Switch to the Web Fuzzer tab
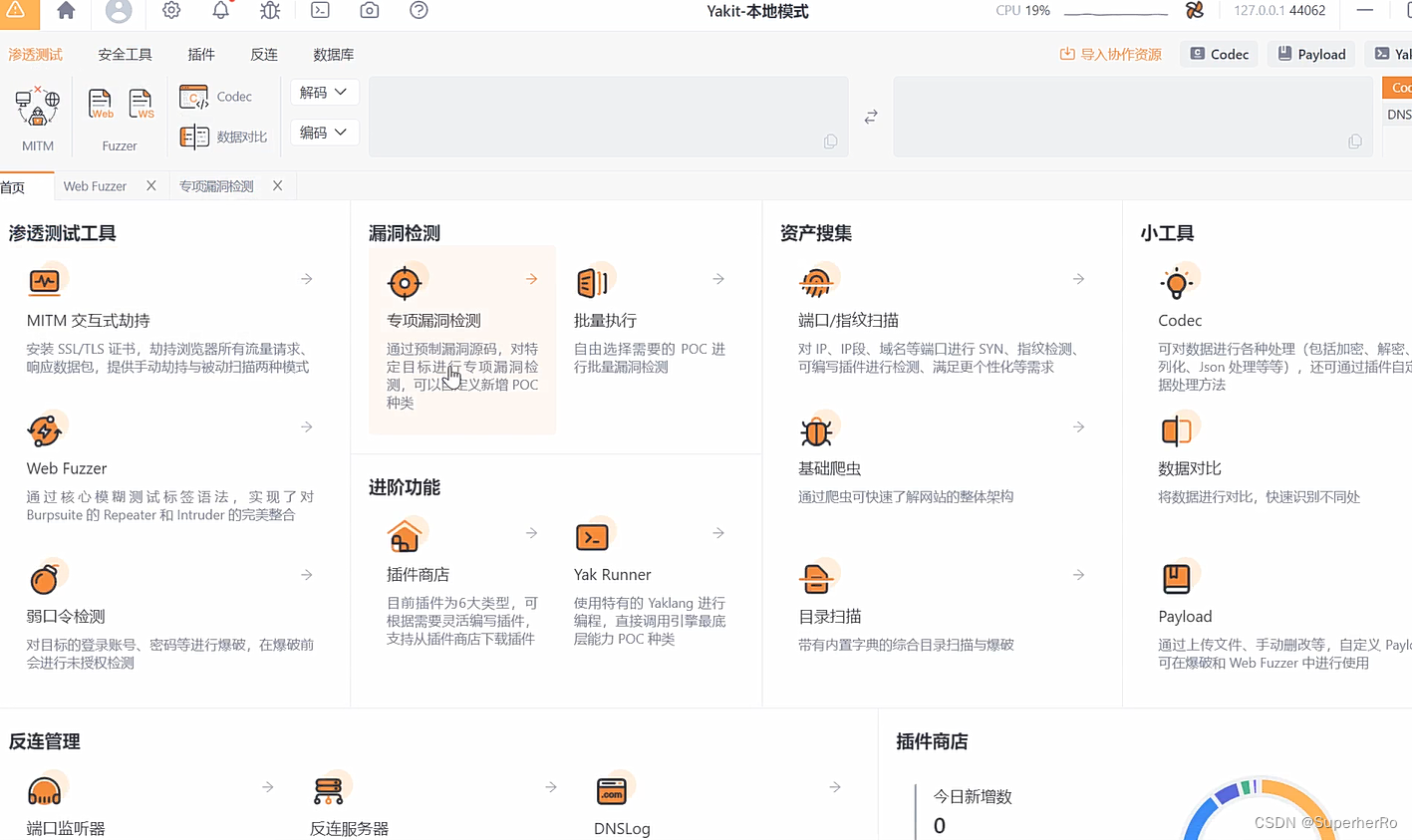1412x840 pixels. 95,186
